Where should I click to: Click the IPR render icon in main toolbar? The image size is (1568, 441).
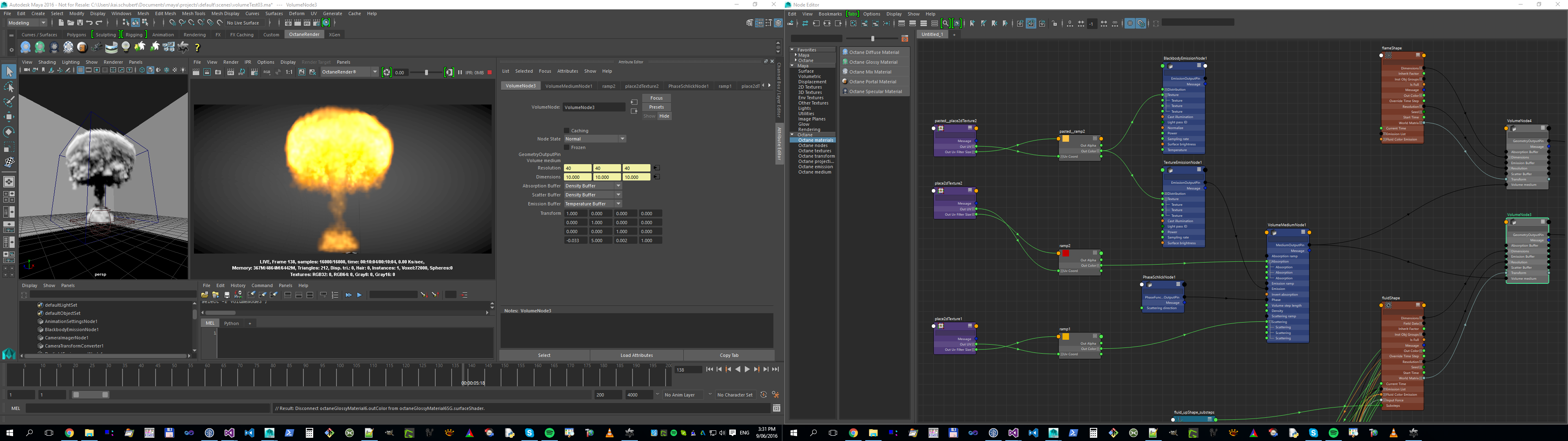click(307, 22)
